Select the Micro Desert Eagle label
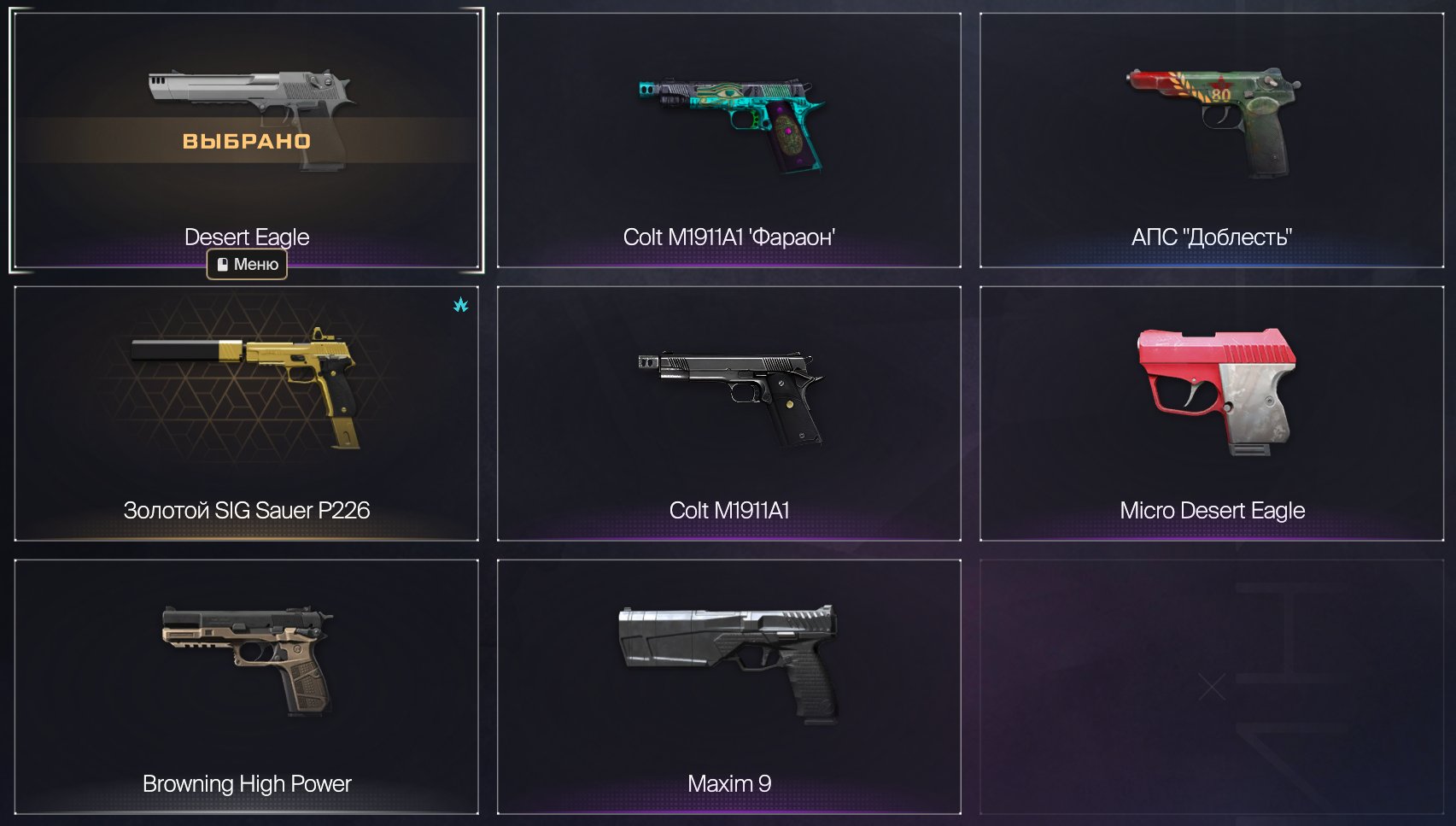This screenshot has width=1456, height=826. tap(1213, 510)
